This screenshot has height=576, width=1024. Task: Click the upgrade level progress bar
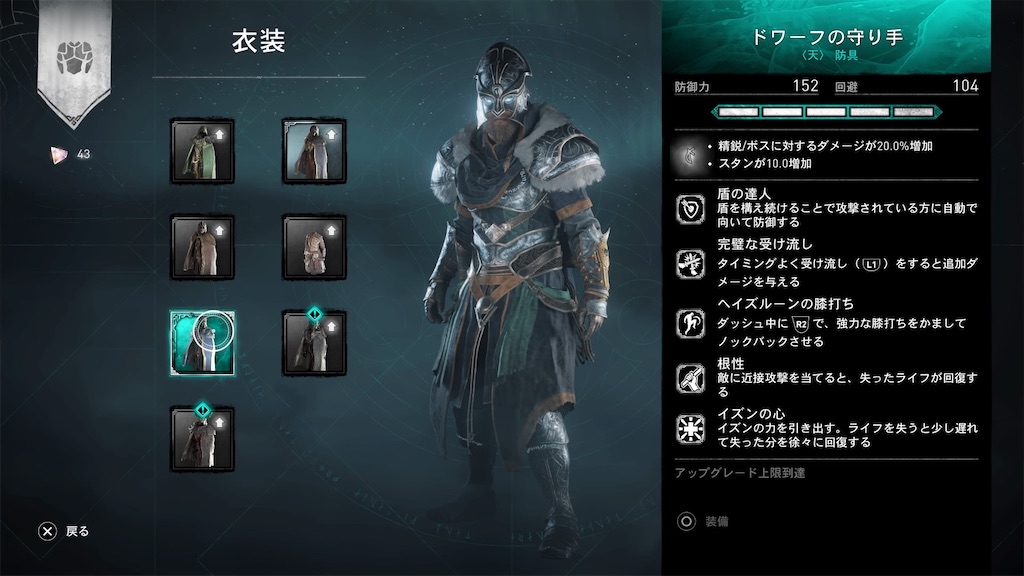click(x=826, y=112)
